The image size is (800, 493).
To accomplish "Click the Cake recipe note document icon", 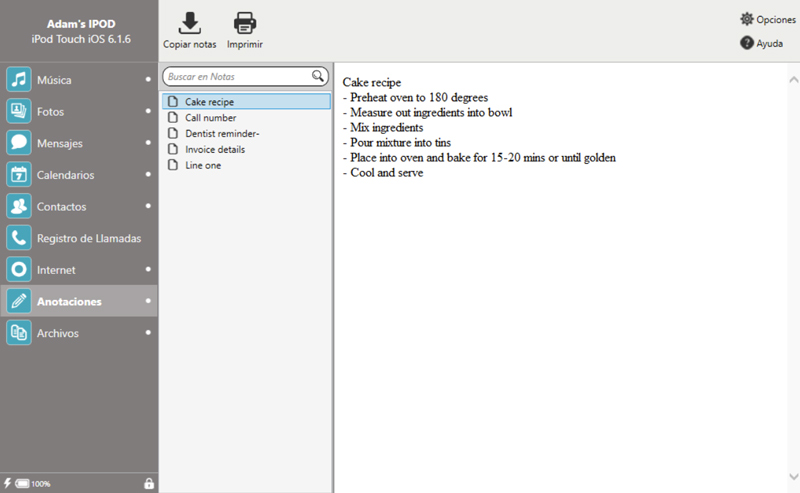I will 173,101.
